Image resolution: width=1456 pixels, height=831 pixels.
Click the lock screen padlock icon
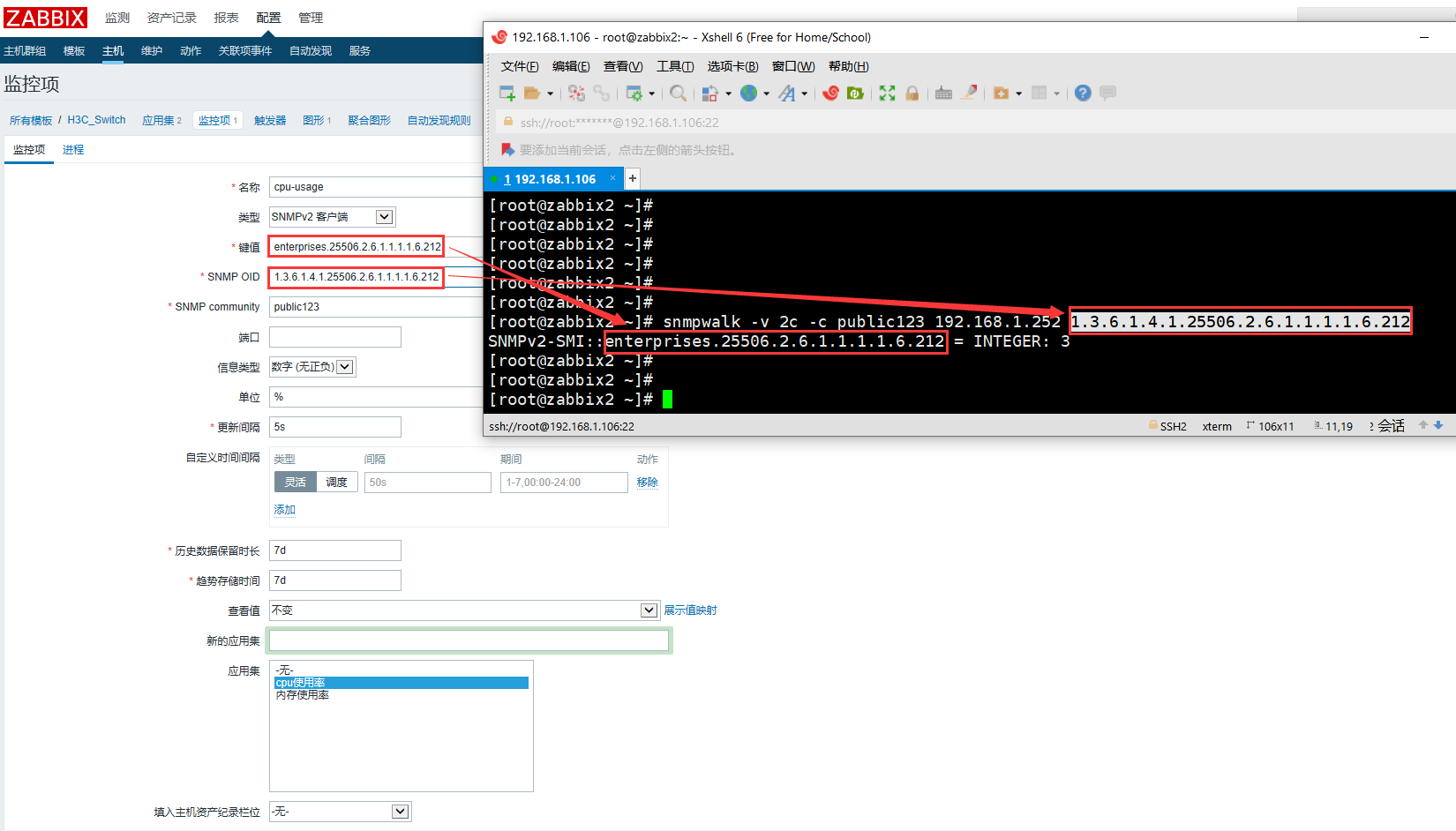[x=912, y=94]
